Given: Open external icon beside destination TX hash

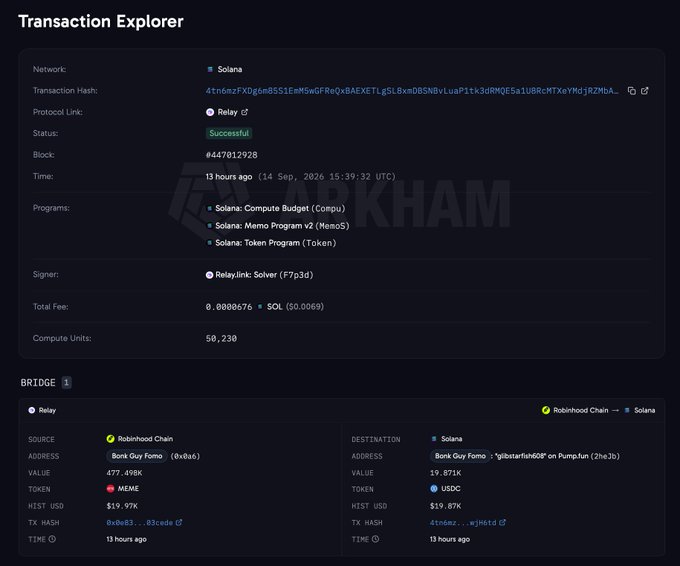Looking at the screenshot, I should click(502, 523).
